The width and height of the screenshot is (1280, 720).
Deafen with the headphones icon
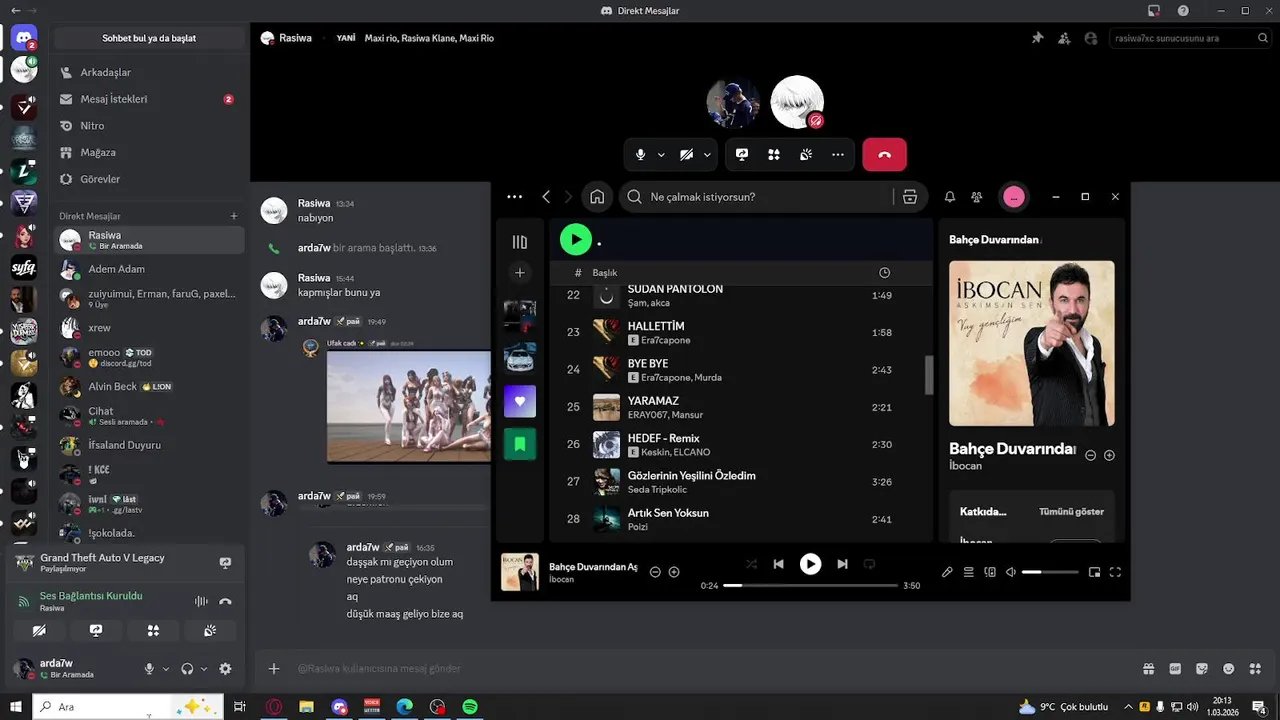(x=187, y=669)
